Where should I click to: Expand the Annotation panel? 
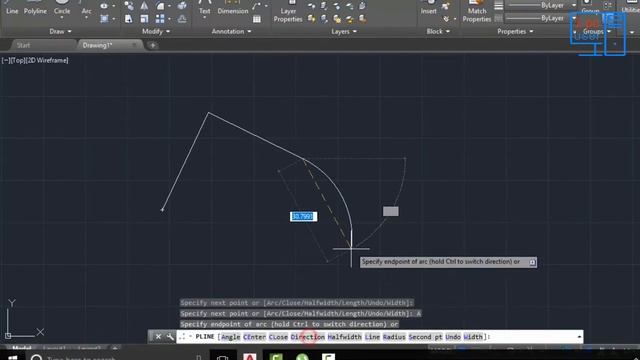coord(231,31)
